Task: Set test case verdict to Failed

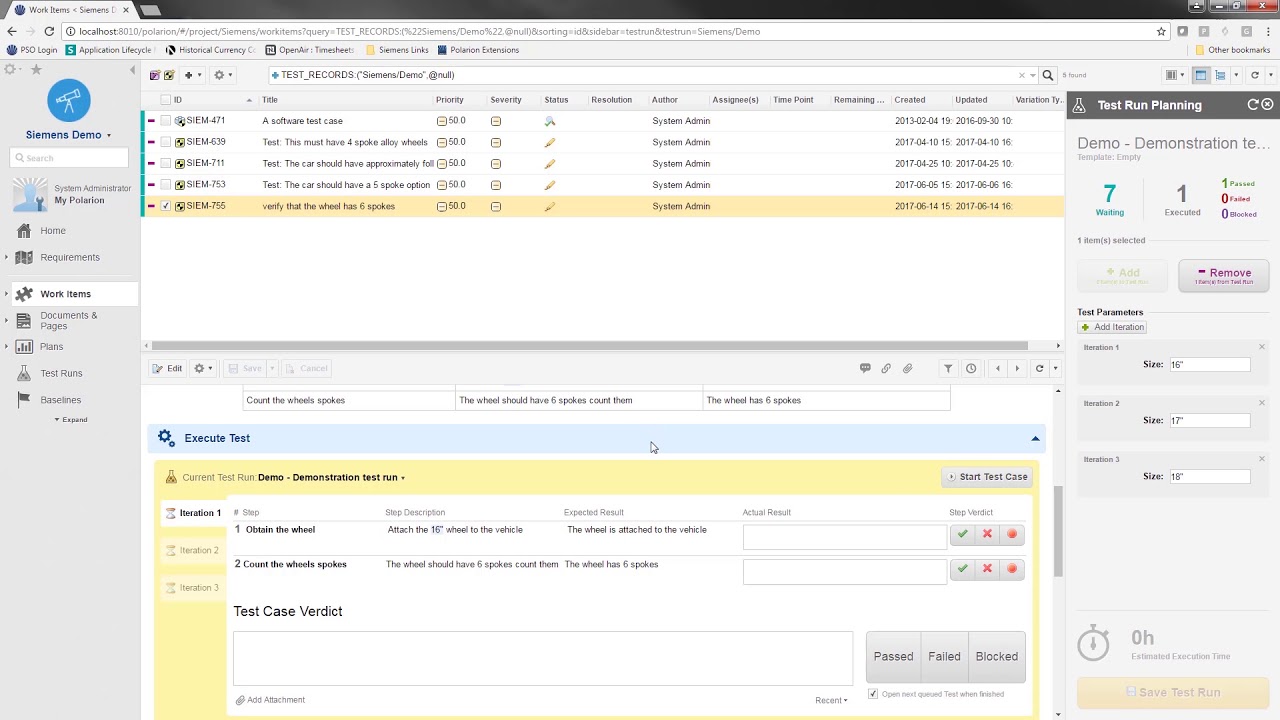Action: [944, 657]
